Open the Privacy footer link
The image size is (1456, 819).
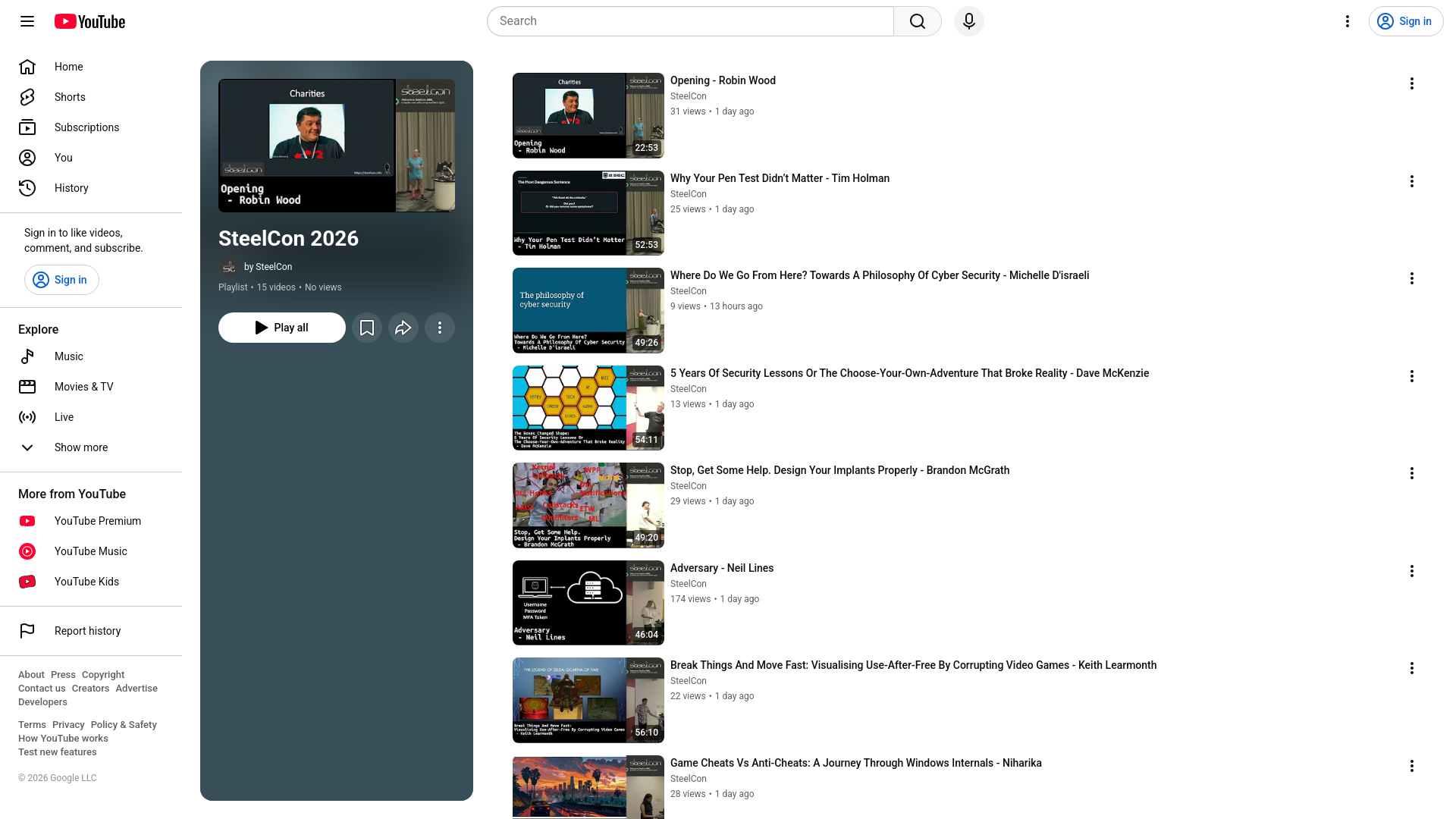click(68, 725)
